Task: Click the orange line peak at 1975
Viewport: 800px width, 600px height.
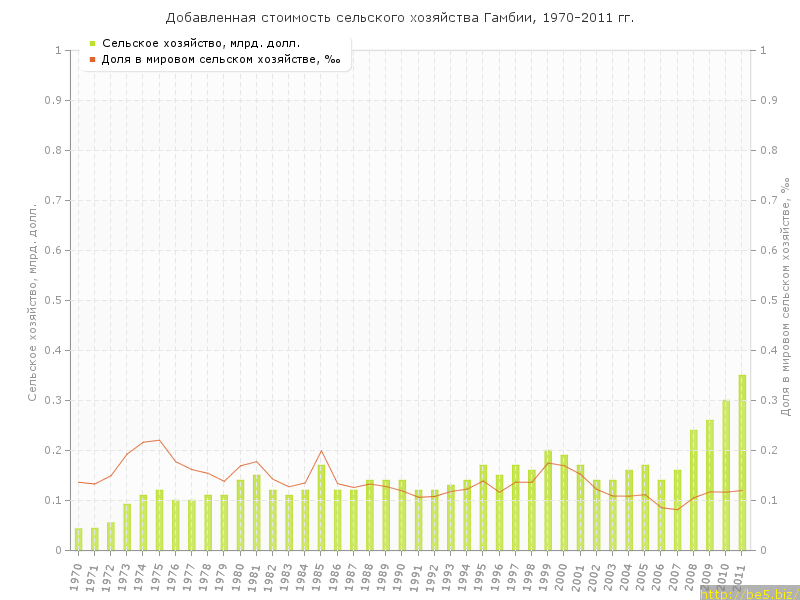Action: coord(159,440)
